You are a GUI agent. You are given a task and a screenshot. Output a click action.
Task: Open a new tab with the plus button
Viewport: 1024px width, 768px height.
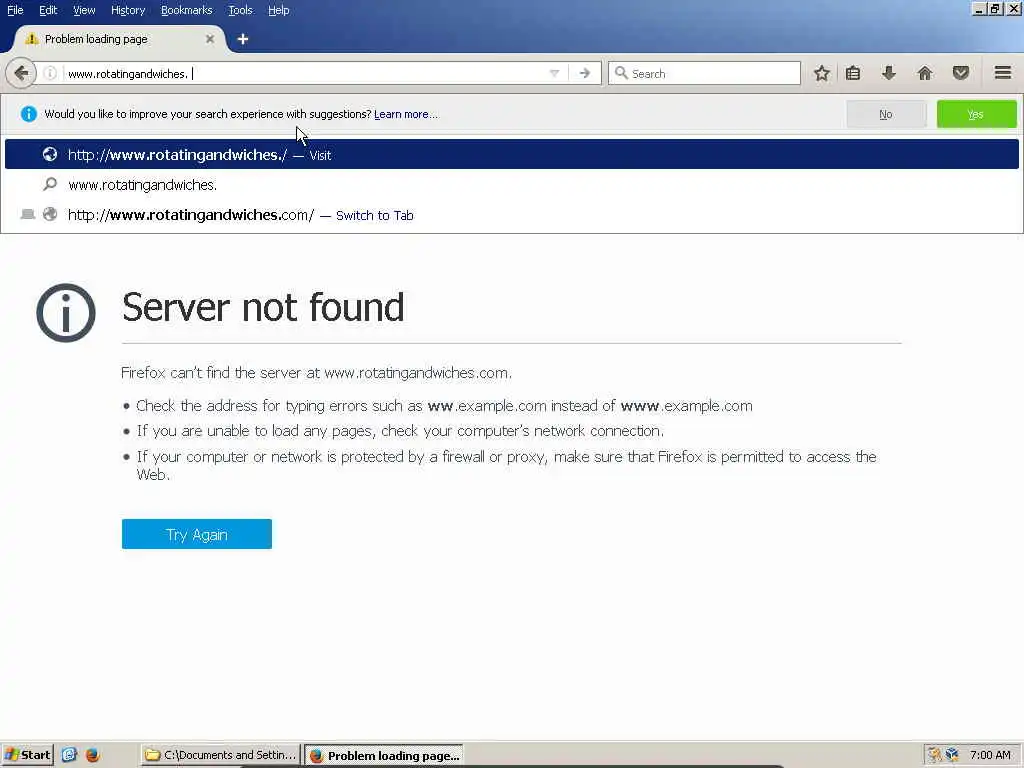click(x=243, y=39)
